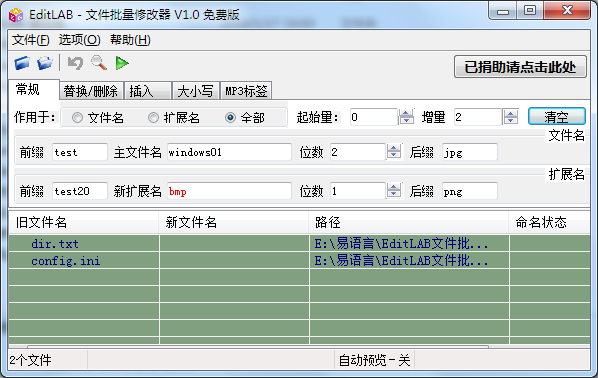Click the green play execute icon
Screen dimensions: 598x378
click(x=122, y=63)
